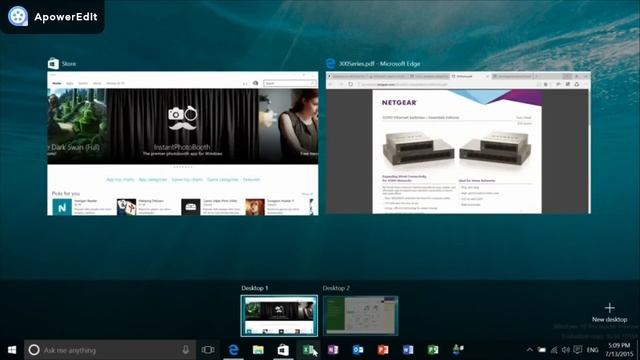Open the clock showing 5:09 PM
640x360 pixels.
click(x=620, y=350)
